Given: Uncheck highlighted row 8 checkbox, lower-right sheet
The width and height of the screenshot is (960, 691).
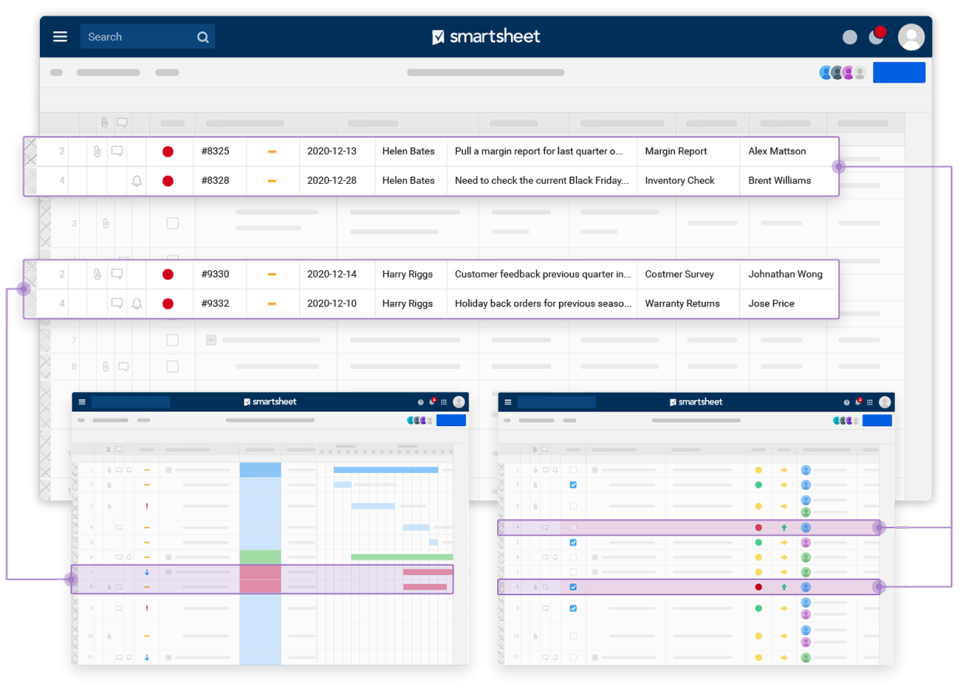Looking at the screenshot, I should 573,587.
